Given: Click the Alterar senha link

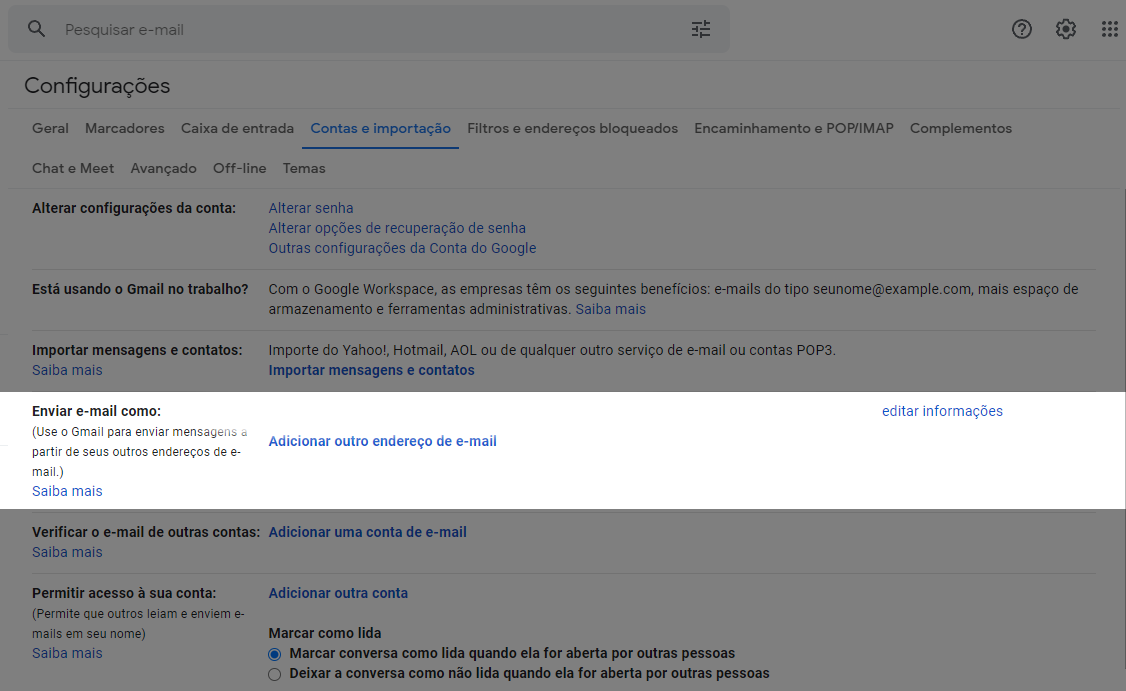Looking at the screenshot, I should coord(311,208).
